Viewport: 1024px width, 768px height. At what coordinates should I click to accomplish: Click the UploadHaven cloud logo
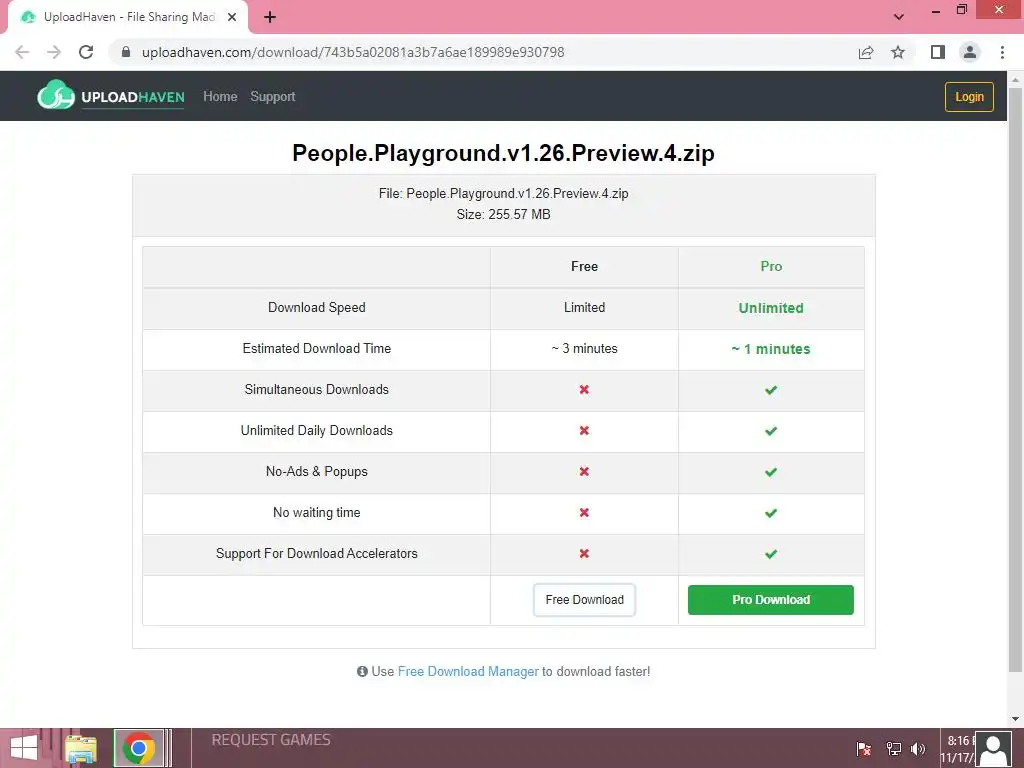56,96
